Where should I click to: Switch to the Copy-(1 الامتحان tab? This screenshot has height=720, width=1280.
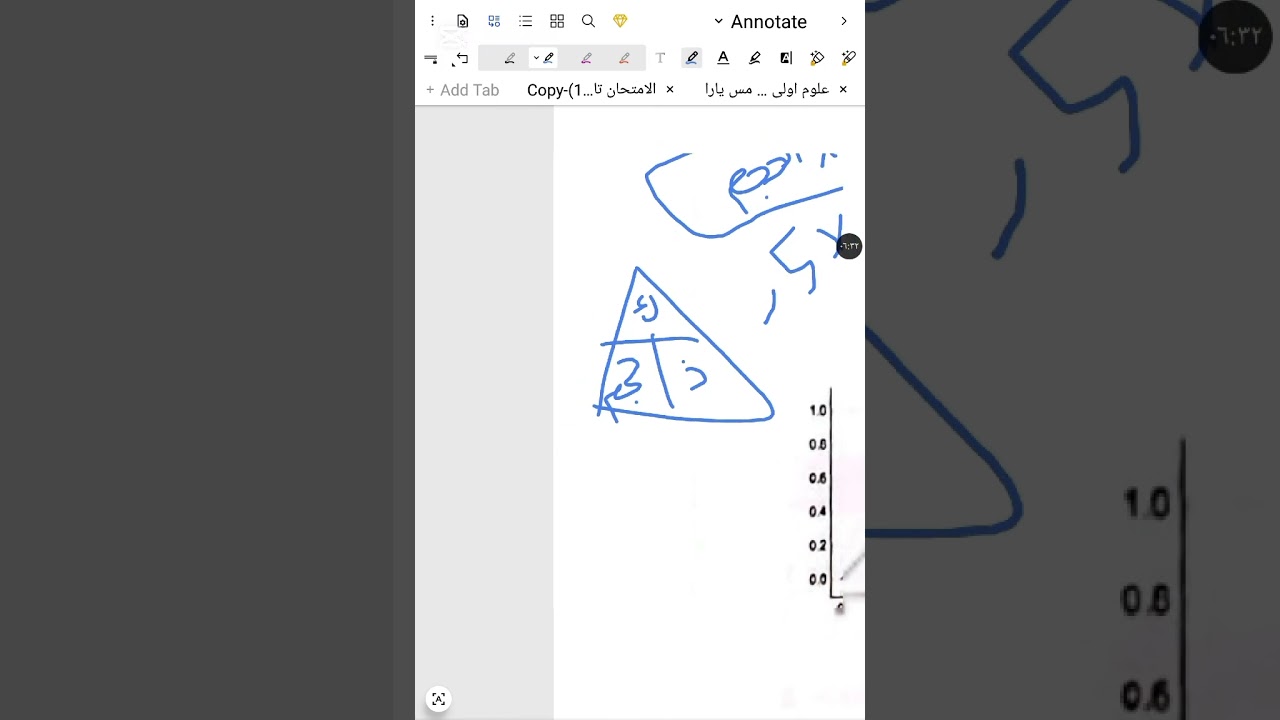pos(591,90)
